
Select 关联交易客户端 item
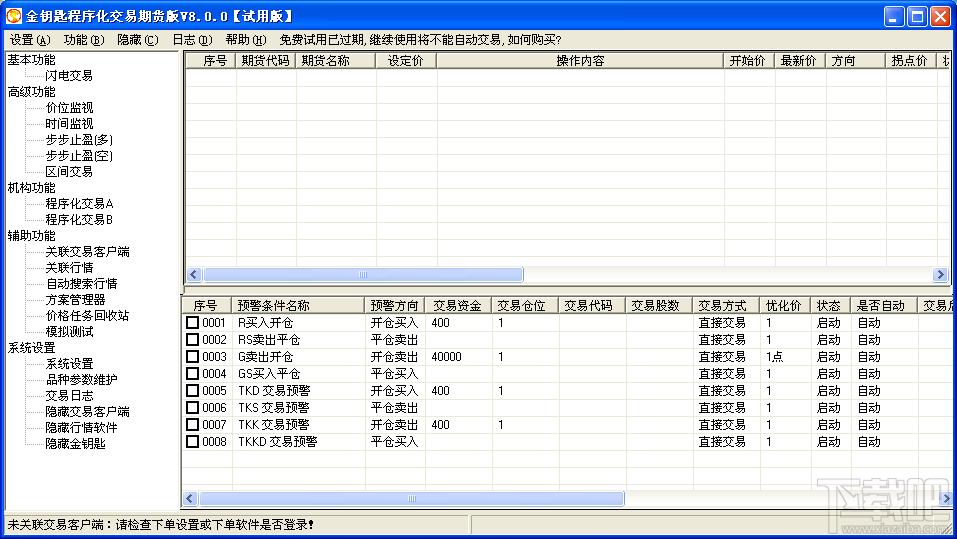pyautogui.click(x=87, y=251)
